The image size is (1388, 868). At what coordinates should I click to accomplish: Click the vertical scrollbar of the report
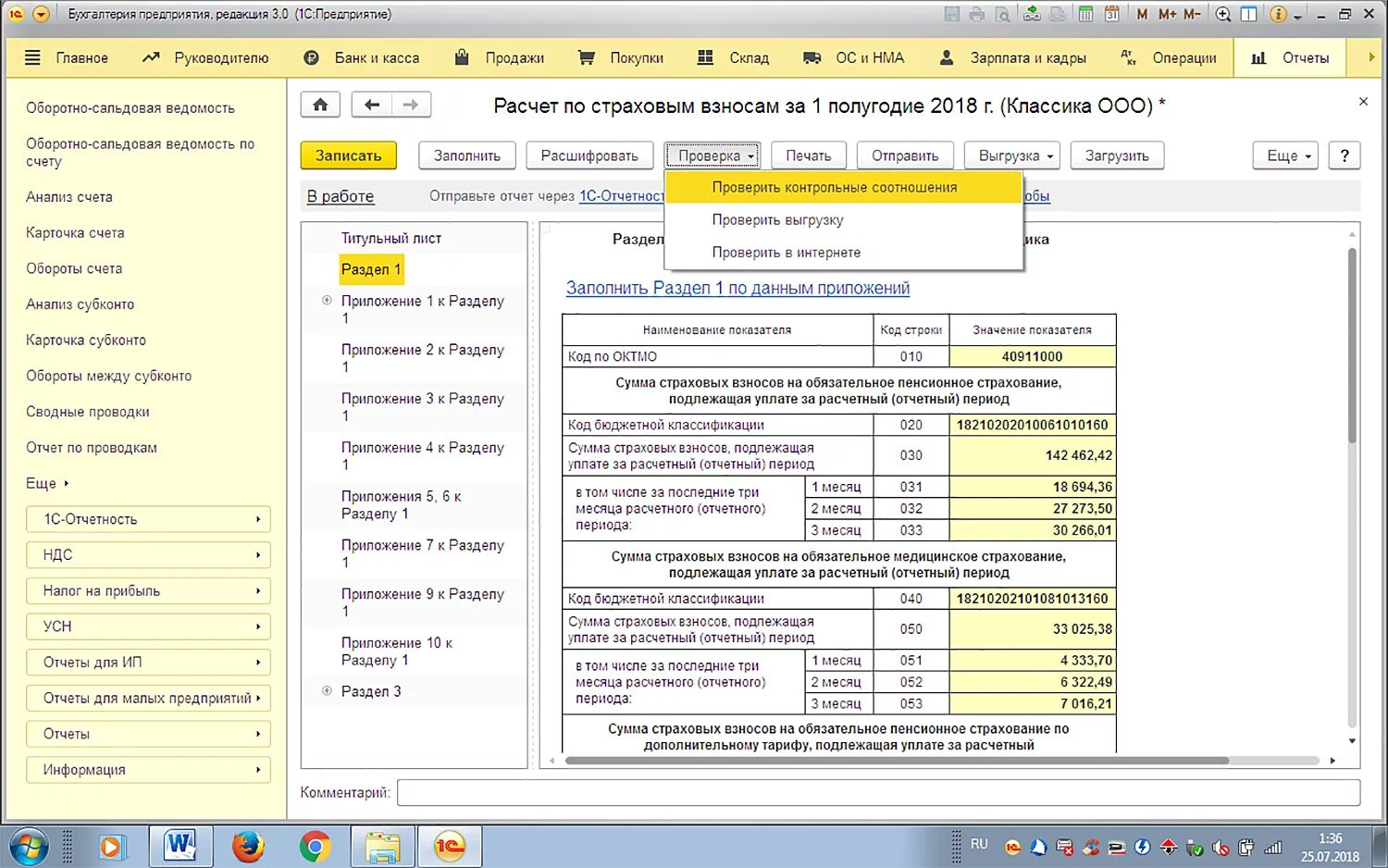[1352, 346]
